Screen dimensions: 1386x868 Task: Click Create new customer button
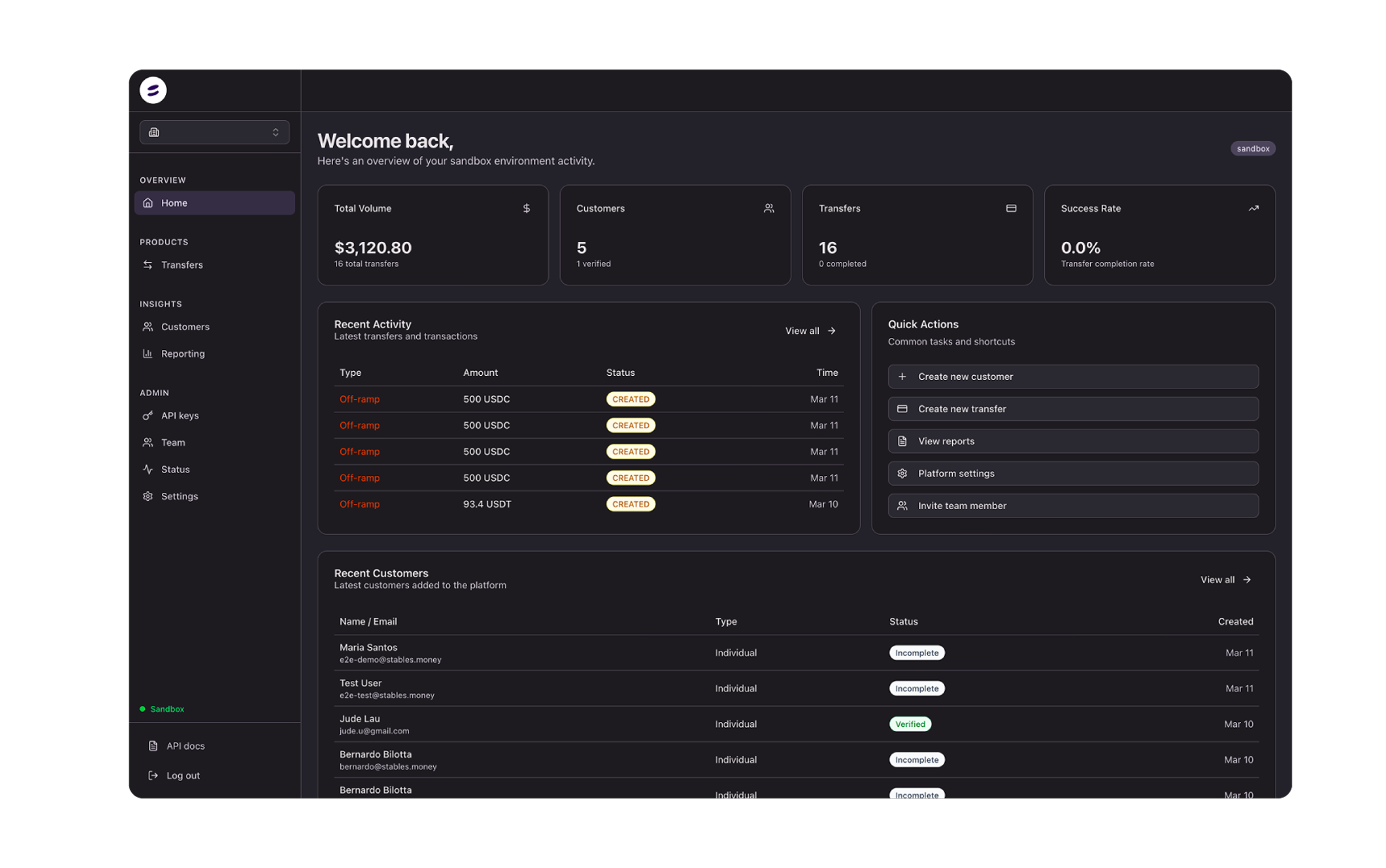[1073, 377]
